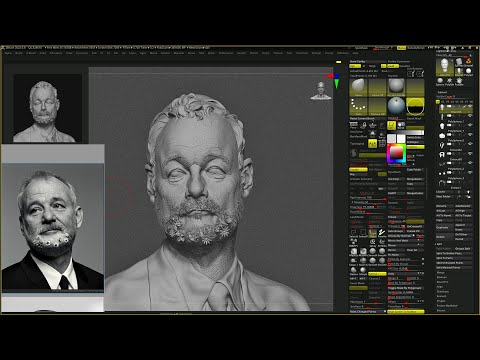Click the padlock icon in left panel
The height and width of the screenshot is (360, 480).
click(363, 125)
